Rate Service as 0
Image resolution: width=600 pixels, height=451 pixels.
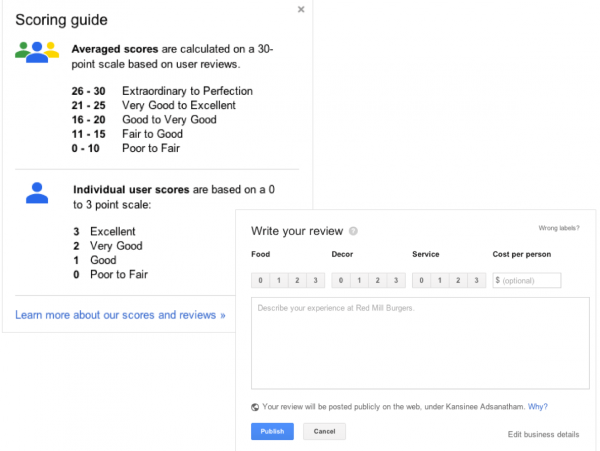421,280
